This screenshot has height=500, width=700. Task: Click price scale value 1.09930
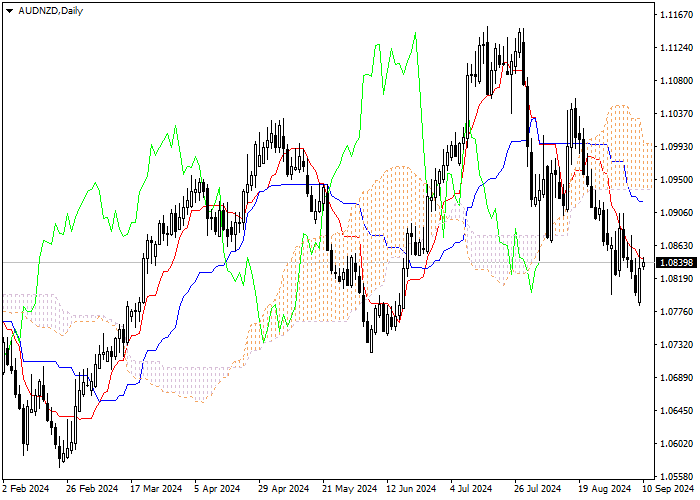[x=676, y=147]
